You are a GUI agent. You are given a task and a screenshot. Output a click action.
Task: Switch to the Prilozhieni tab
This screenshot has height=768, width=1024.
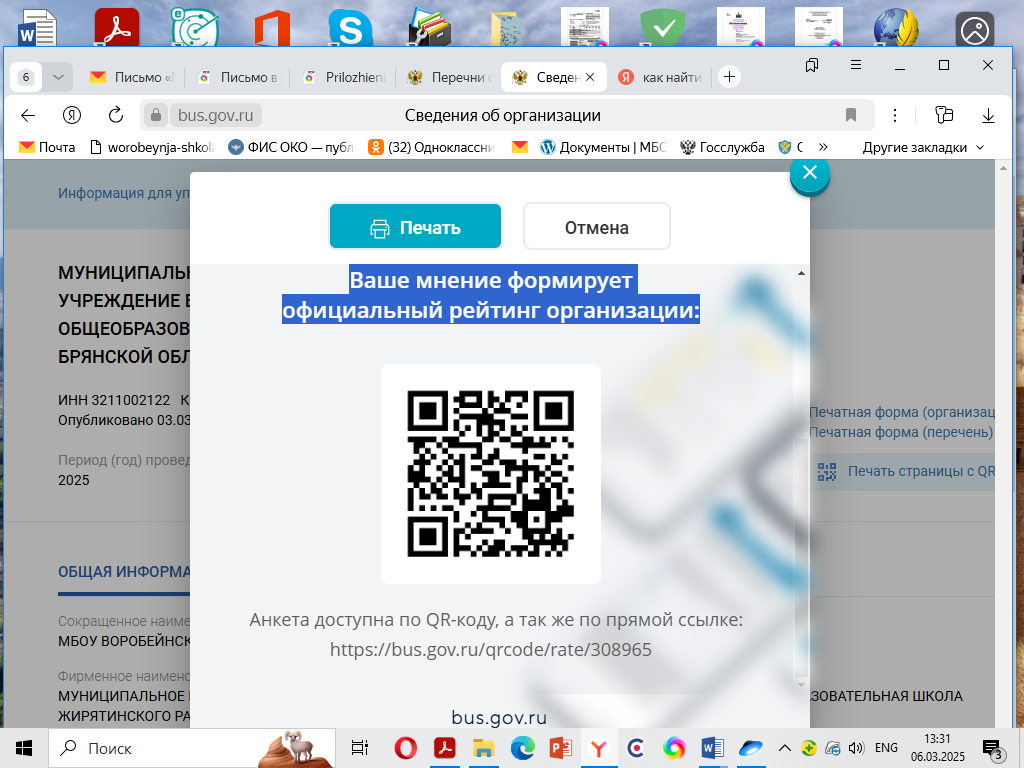(x=344, y=77)
